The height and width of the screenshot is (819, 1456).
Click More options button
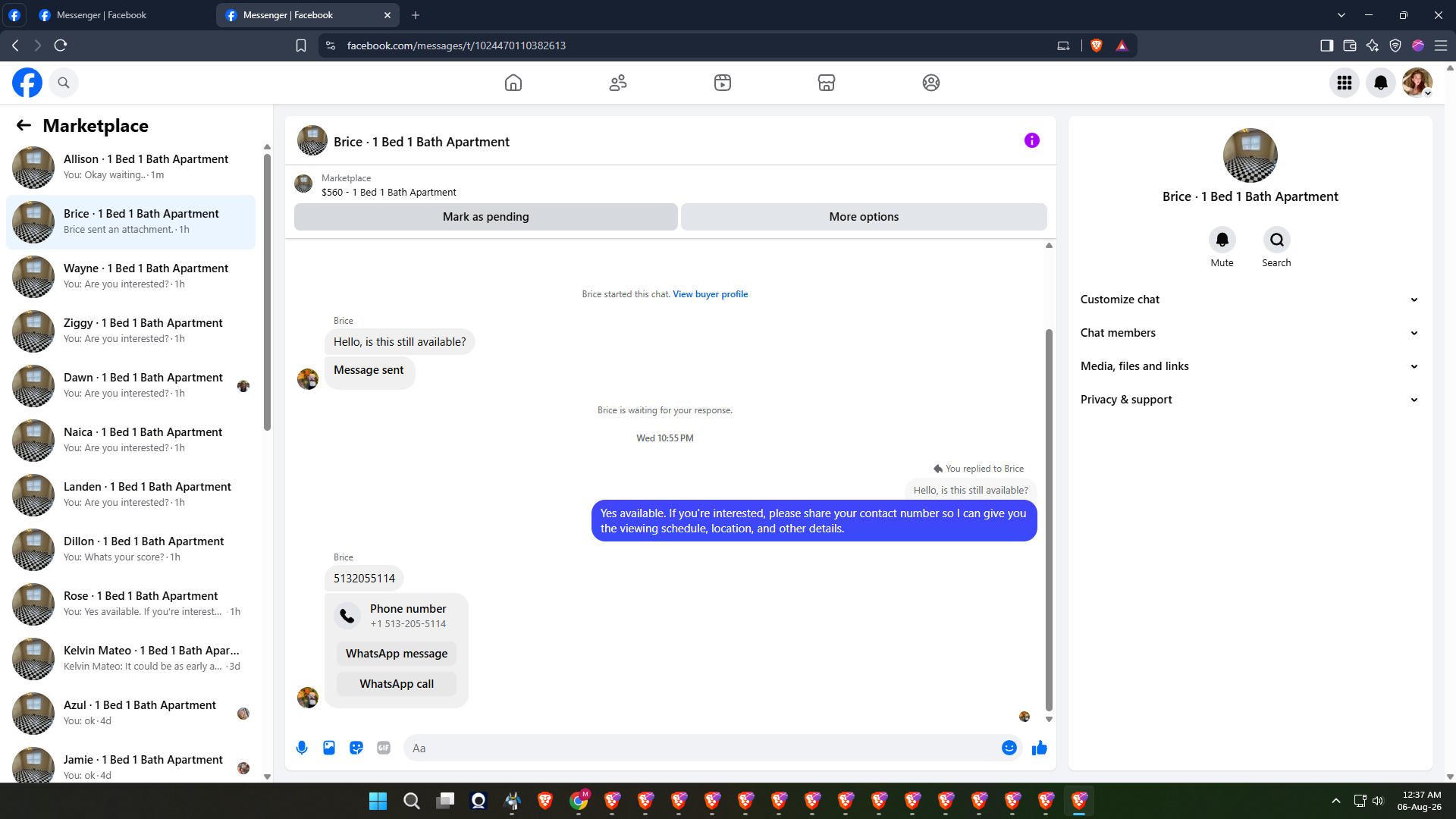(864, 217)
